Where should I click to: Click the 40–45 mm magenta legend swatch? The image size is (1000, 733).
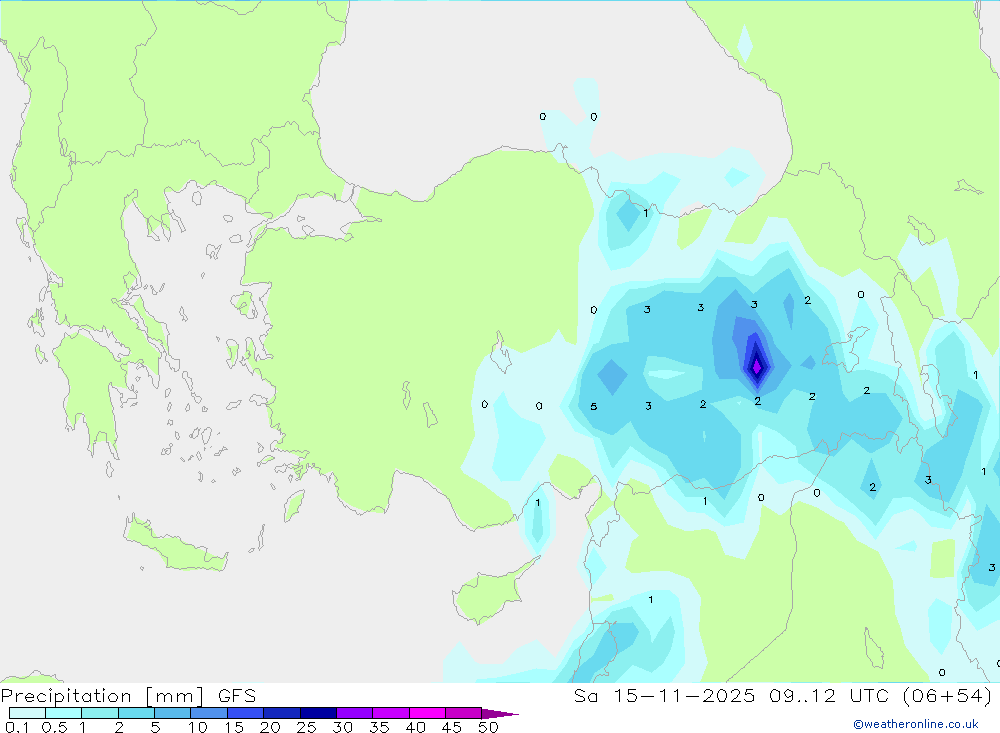pos(427,713)
